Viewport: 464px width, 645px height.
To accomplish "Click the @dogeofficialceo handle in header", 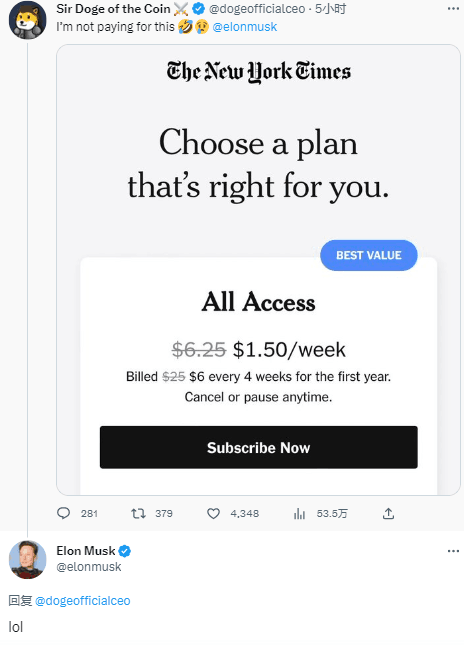I will [257, 9].
